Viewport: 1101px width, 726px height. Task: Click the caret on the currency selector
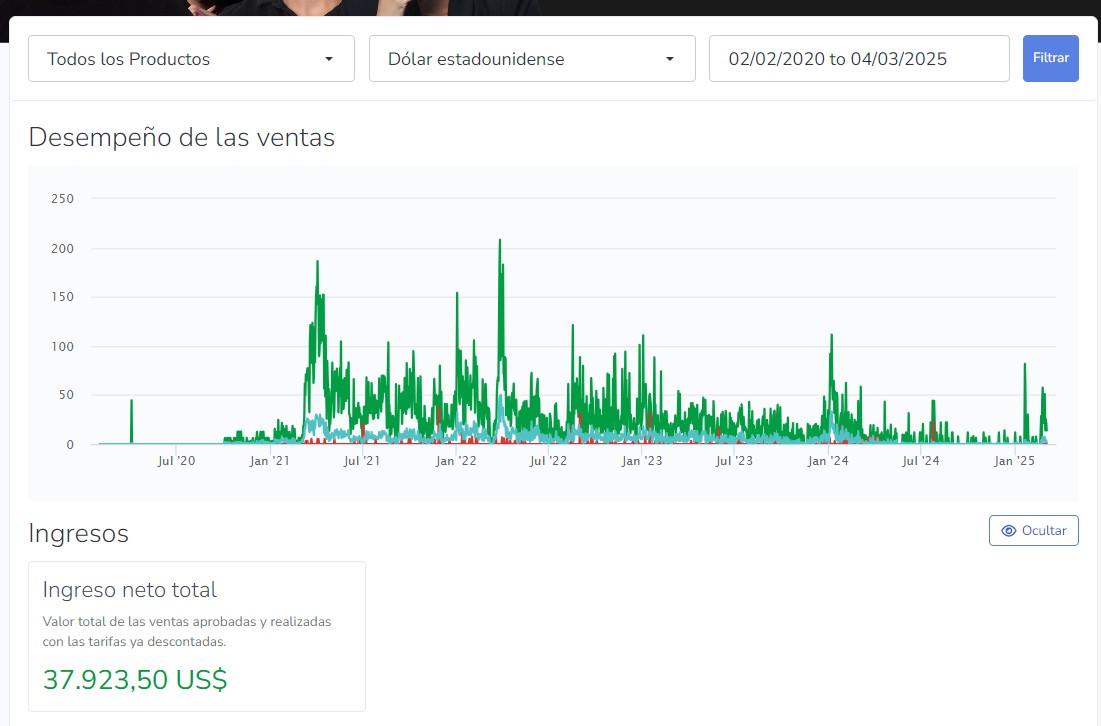670,59
